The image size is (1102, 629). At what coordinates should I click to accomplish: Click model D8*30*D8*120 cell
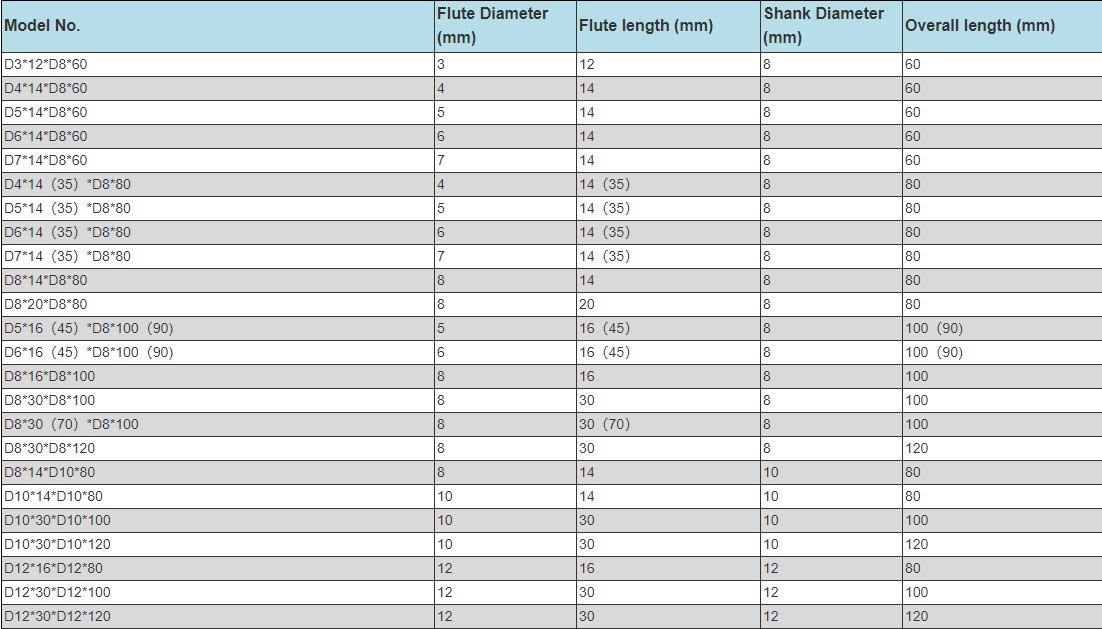218,448
